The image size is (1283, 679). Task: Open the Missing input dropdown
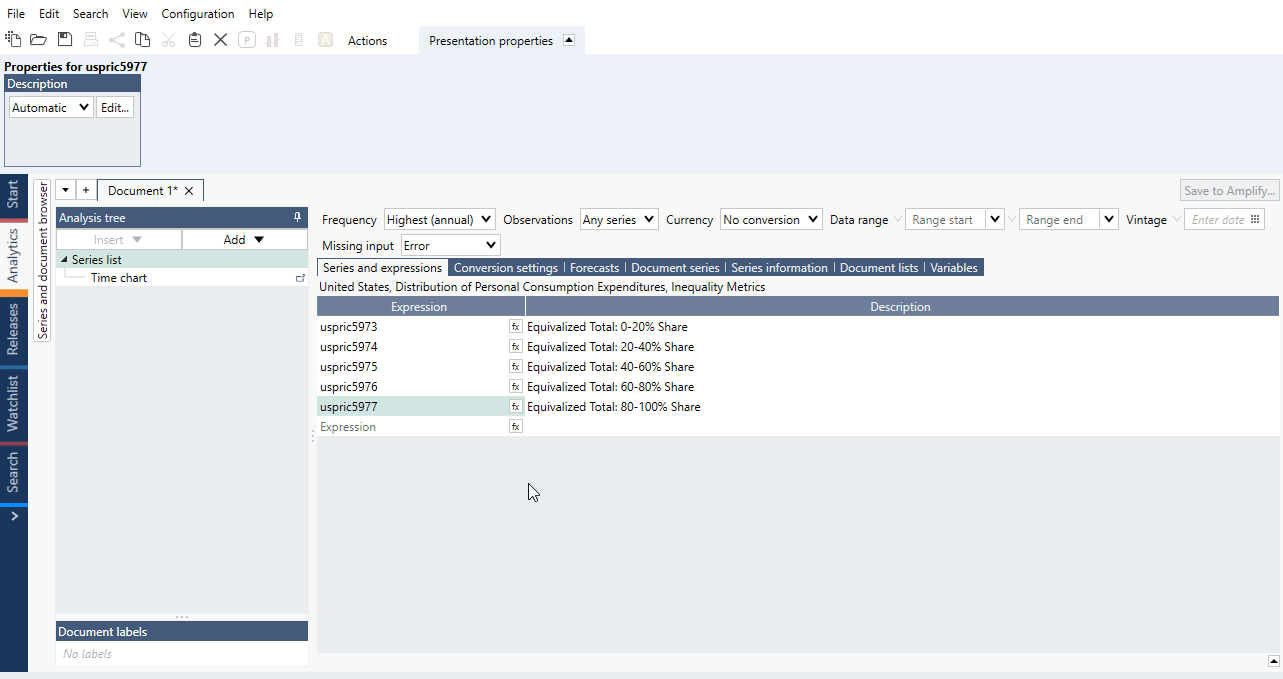[450, 245]
